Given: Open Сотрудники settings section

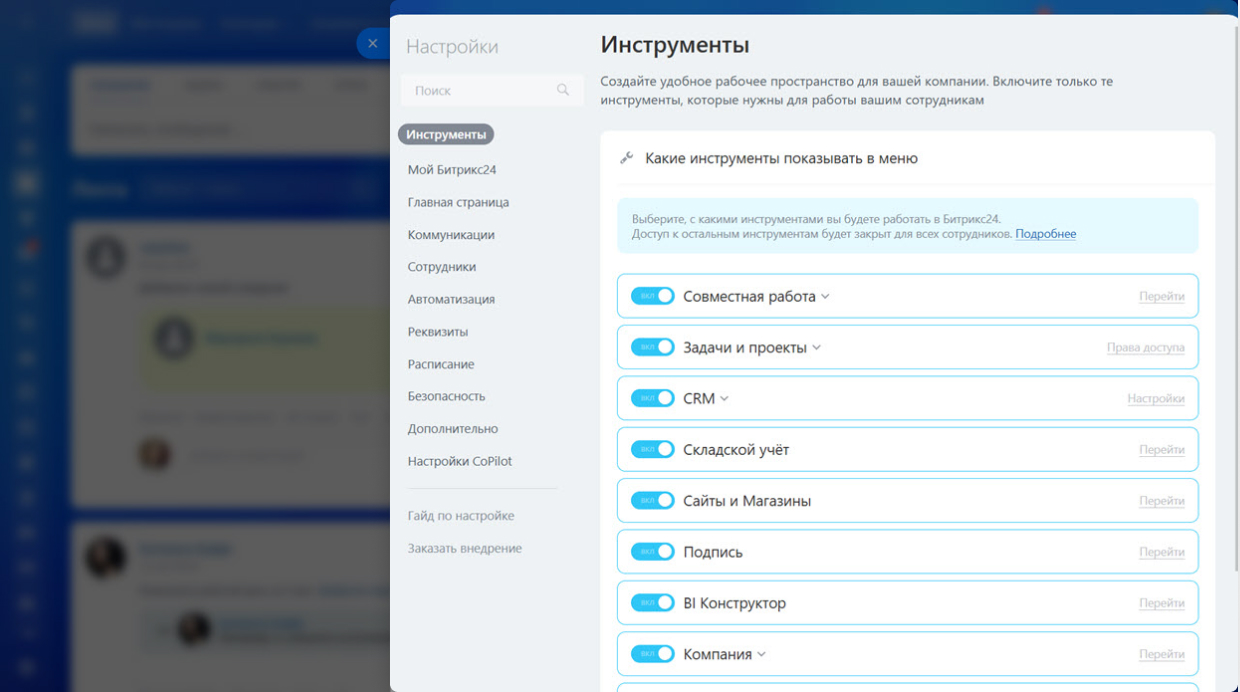Looking at the screenshot, I should pos(442,267).
